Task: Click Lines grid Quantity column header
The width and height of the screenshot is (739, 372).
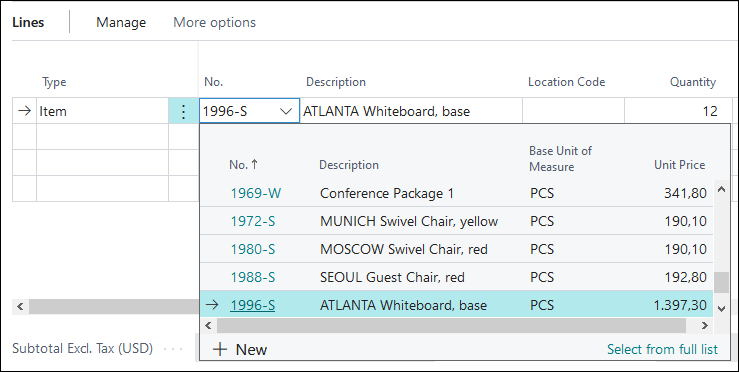Action: click(x=693, y=82)
